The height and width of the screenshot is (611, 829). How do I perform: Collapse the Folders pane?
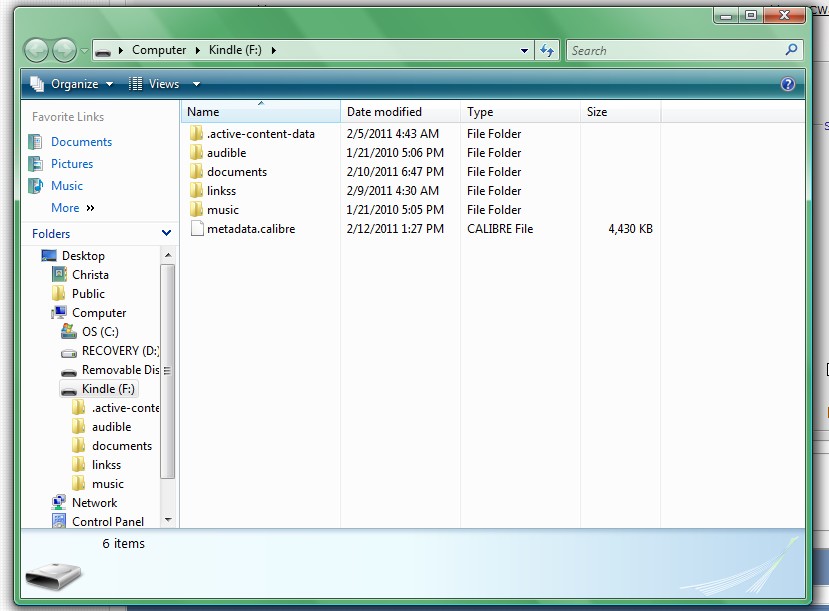click(x=166, y=233)
